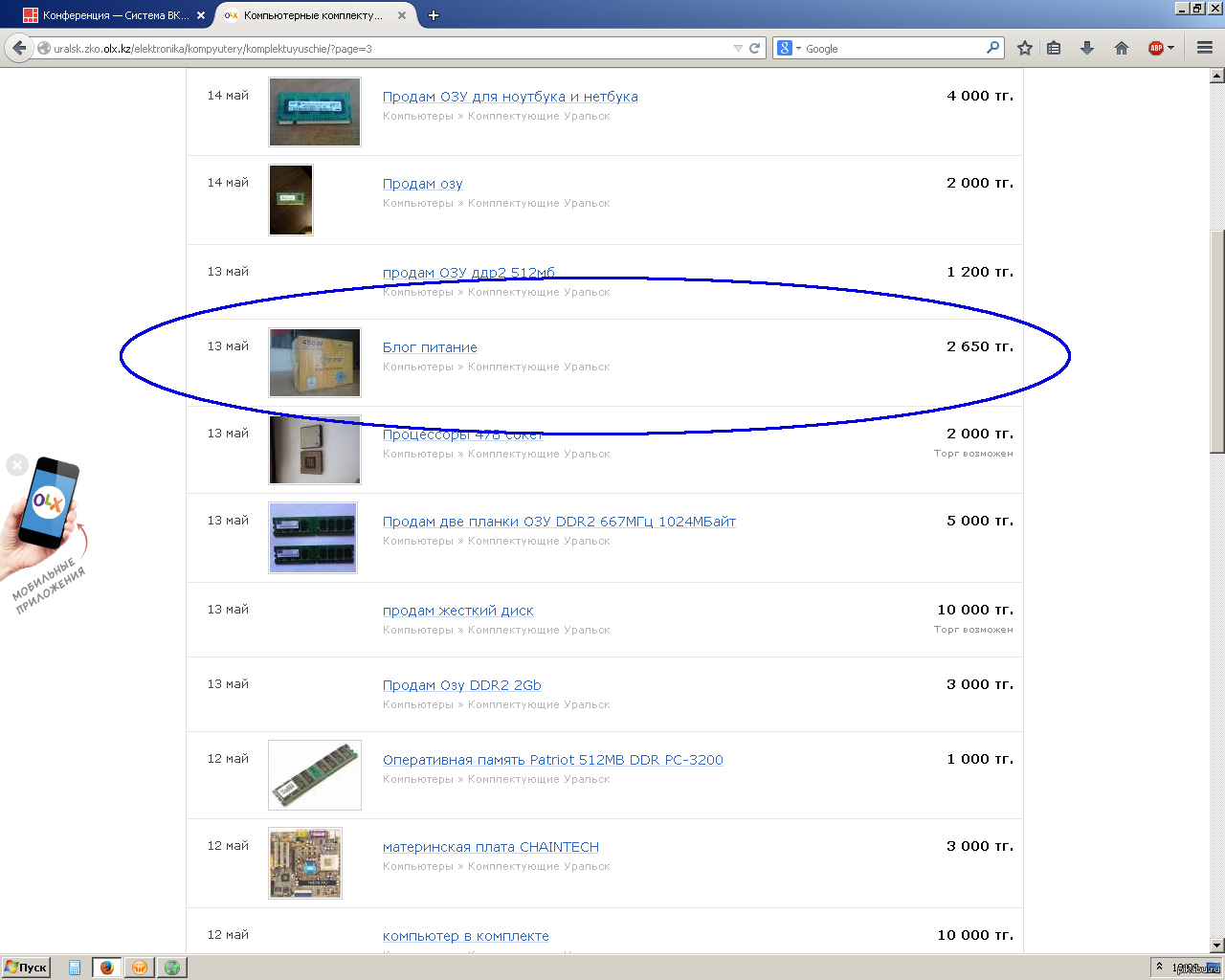Click the back navigation arrow
The height and width of the screenshot is (980, 1225).
click(x=19, y=48)
